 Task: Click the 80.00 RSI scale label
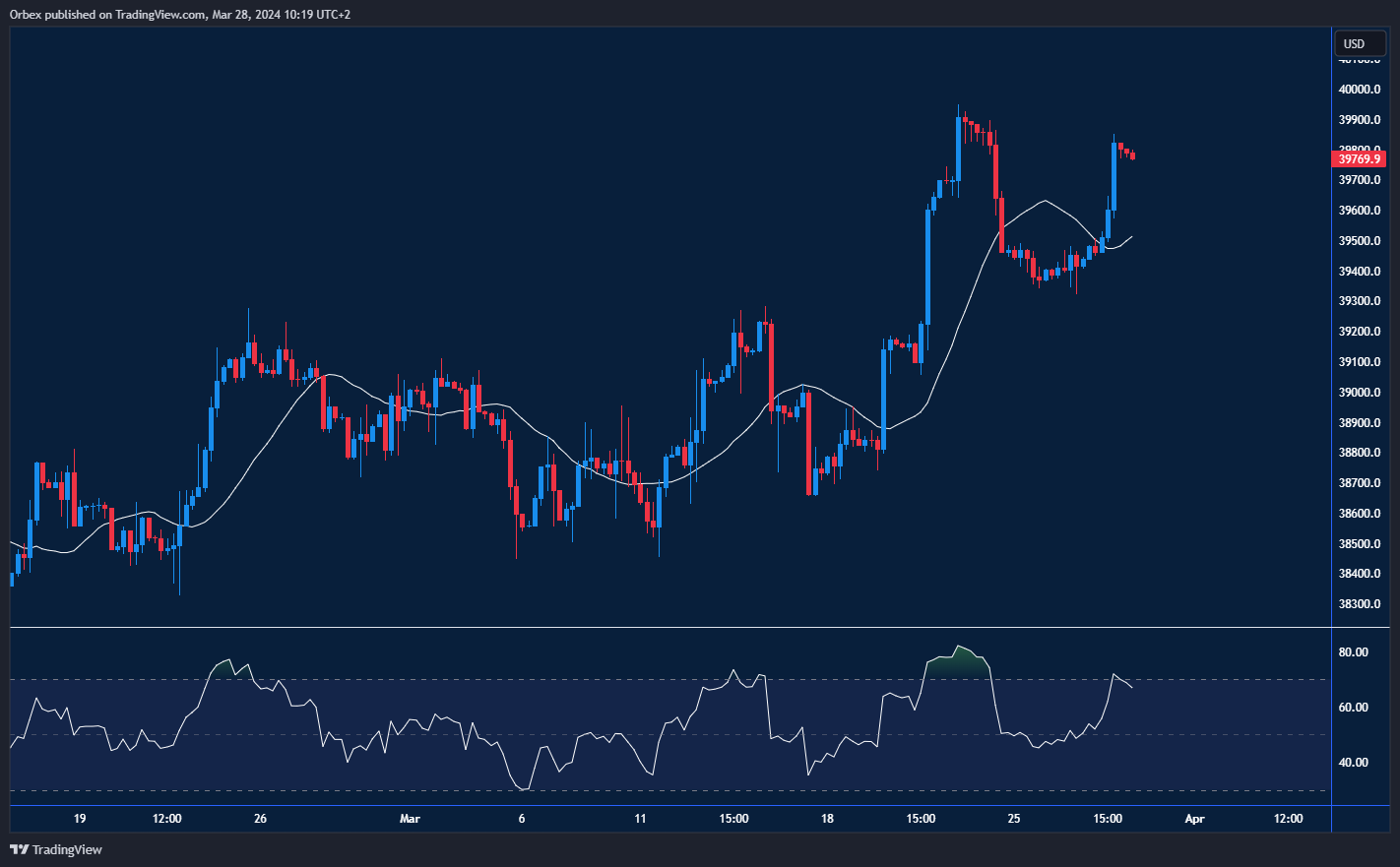1353,652
